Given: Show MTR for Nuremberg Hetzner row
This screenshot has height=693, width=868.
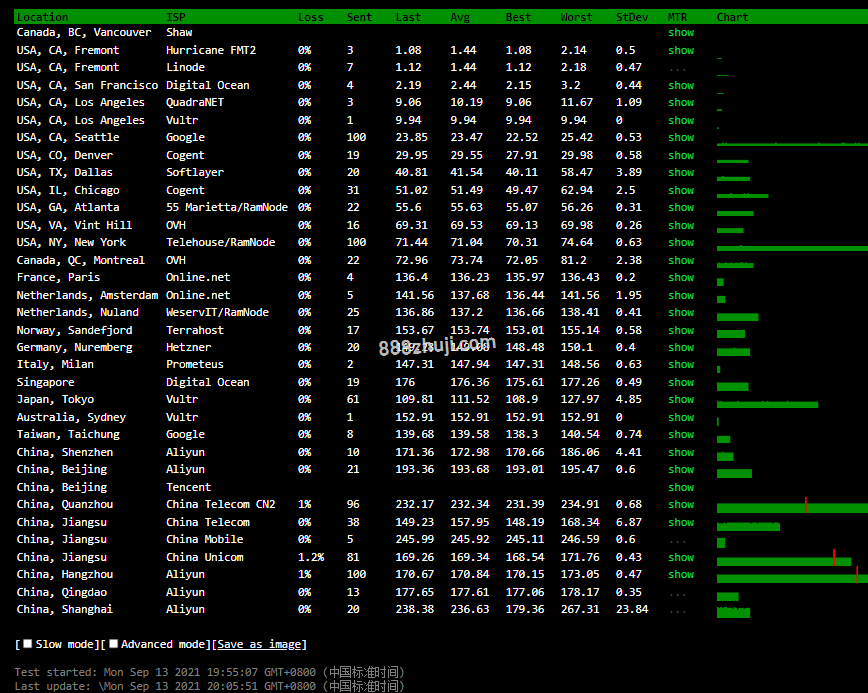Looking at the screenshot, I should pyautogui.click(x=681, y=348).
